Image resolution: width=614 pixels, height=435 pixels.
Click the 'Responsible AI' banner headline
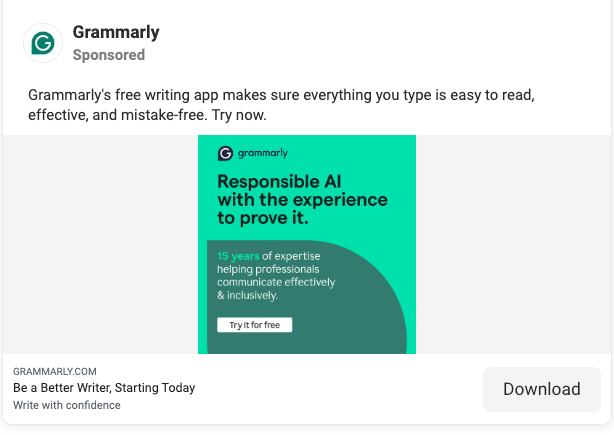point(281,182)
